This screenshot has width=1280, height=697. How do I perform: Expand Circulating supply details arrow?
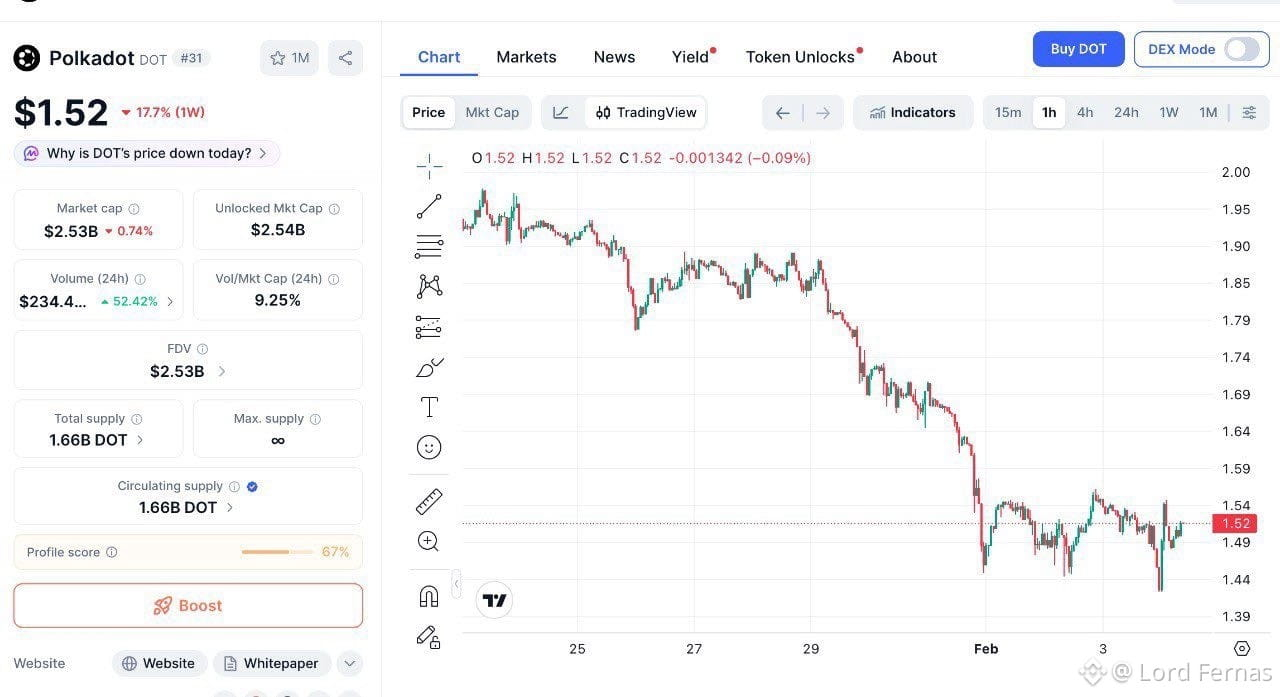pyautogui.click(x=230, y=507)
